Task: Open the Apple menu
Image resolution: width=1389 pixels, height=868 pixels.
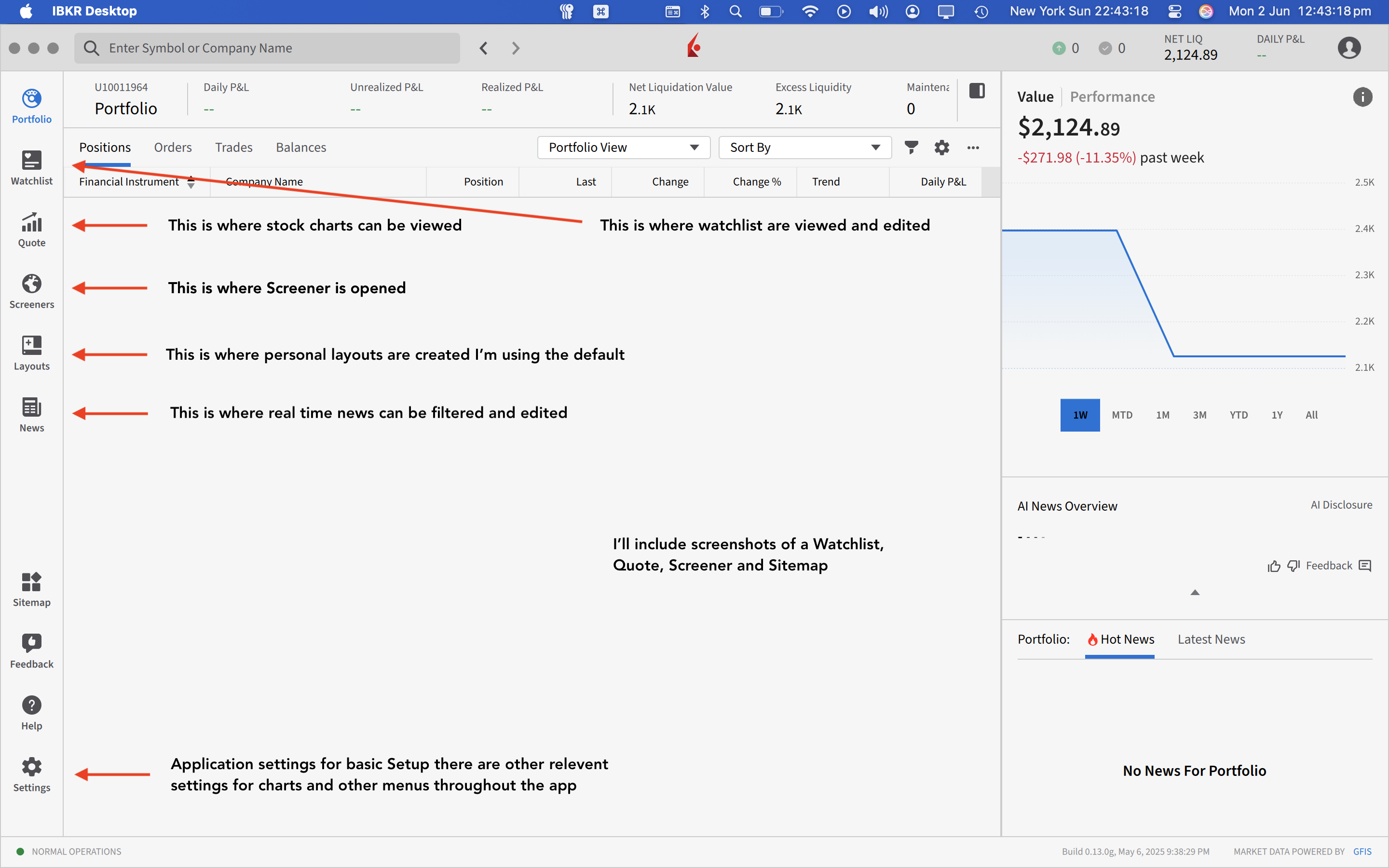Action: [x=26, y=11]
